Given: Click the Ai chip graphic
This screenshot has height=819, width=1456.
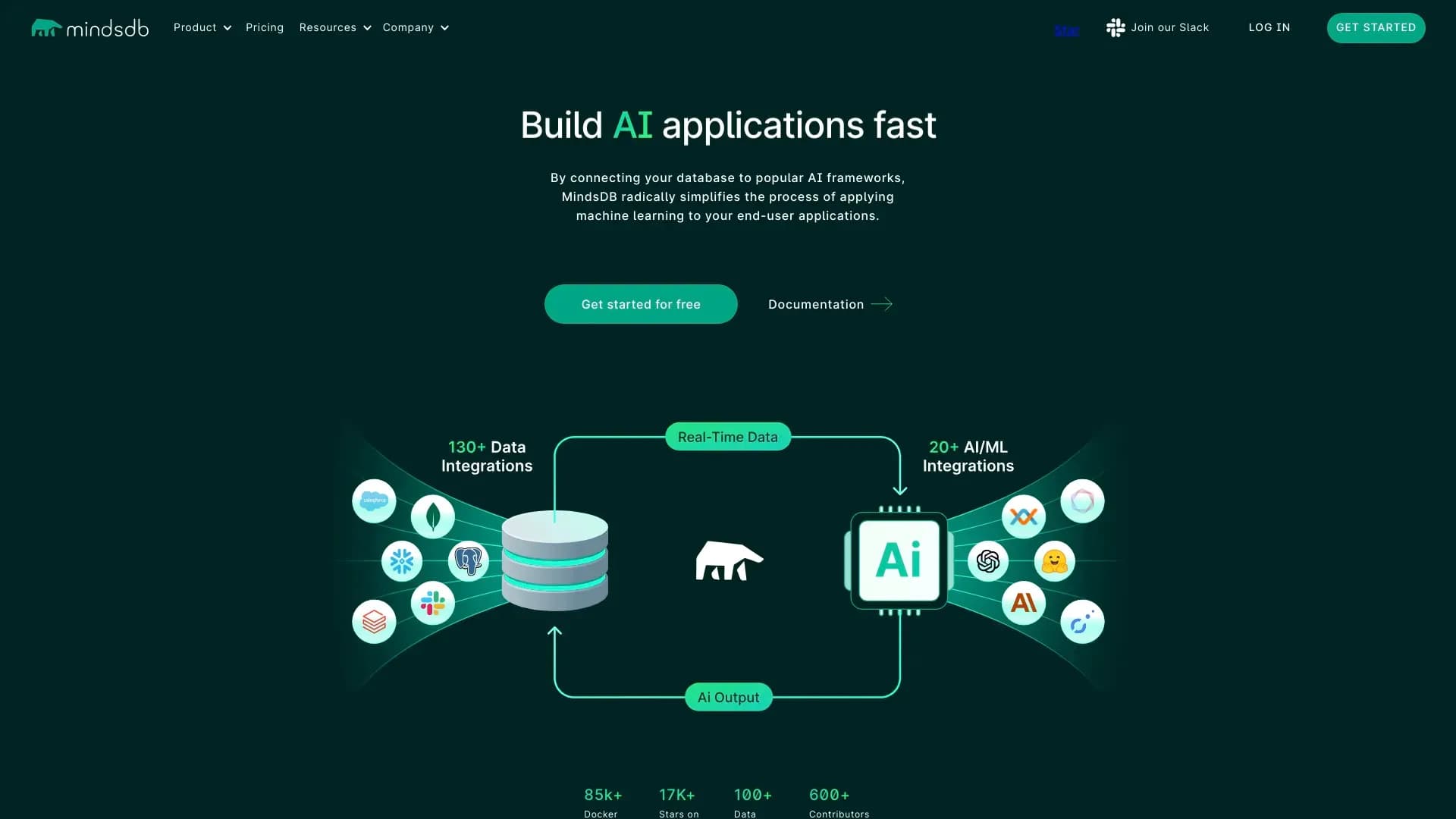Looking at the screenshot, I should tap(899, 560).
